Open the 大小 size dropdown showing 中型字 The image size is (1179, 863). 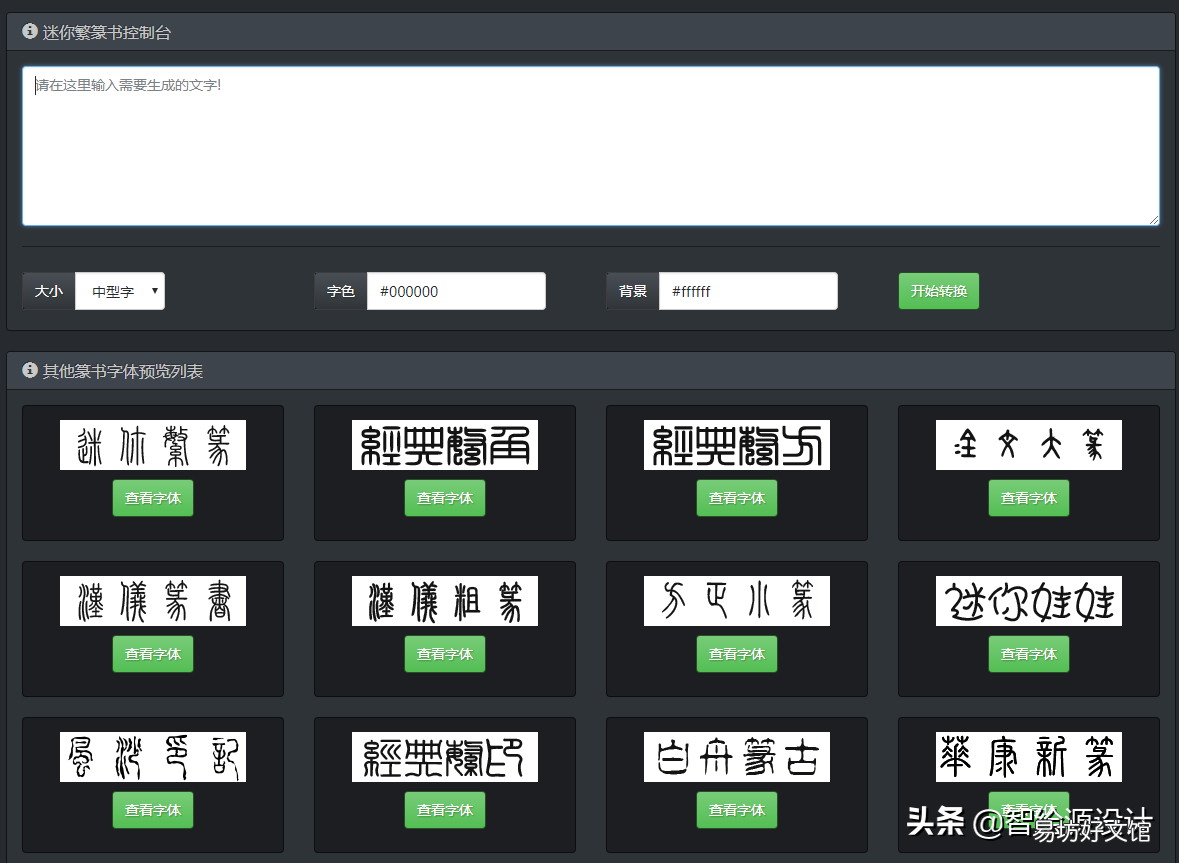tap(120, 291)
